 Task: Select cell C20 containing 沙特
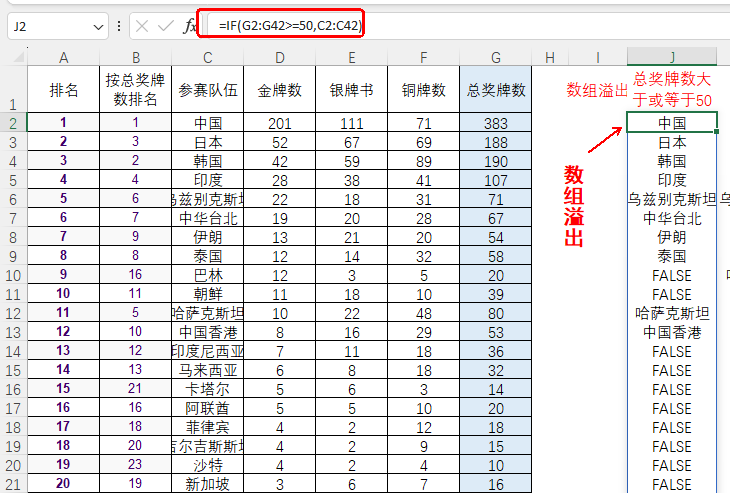[x=208, y=465]
